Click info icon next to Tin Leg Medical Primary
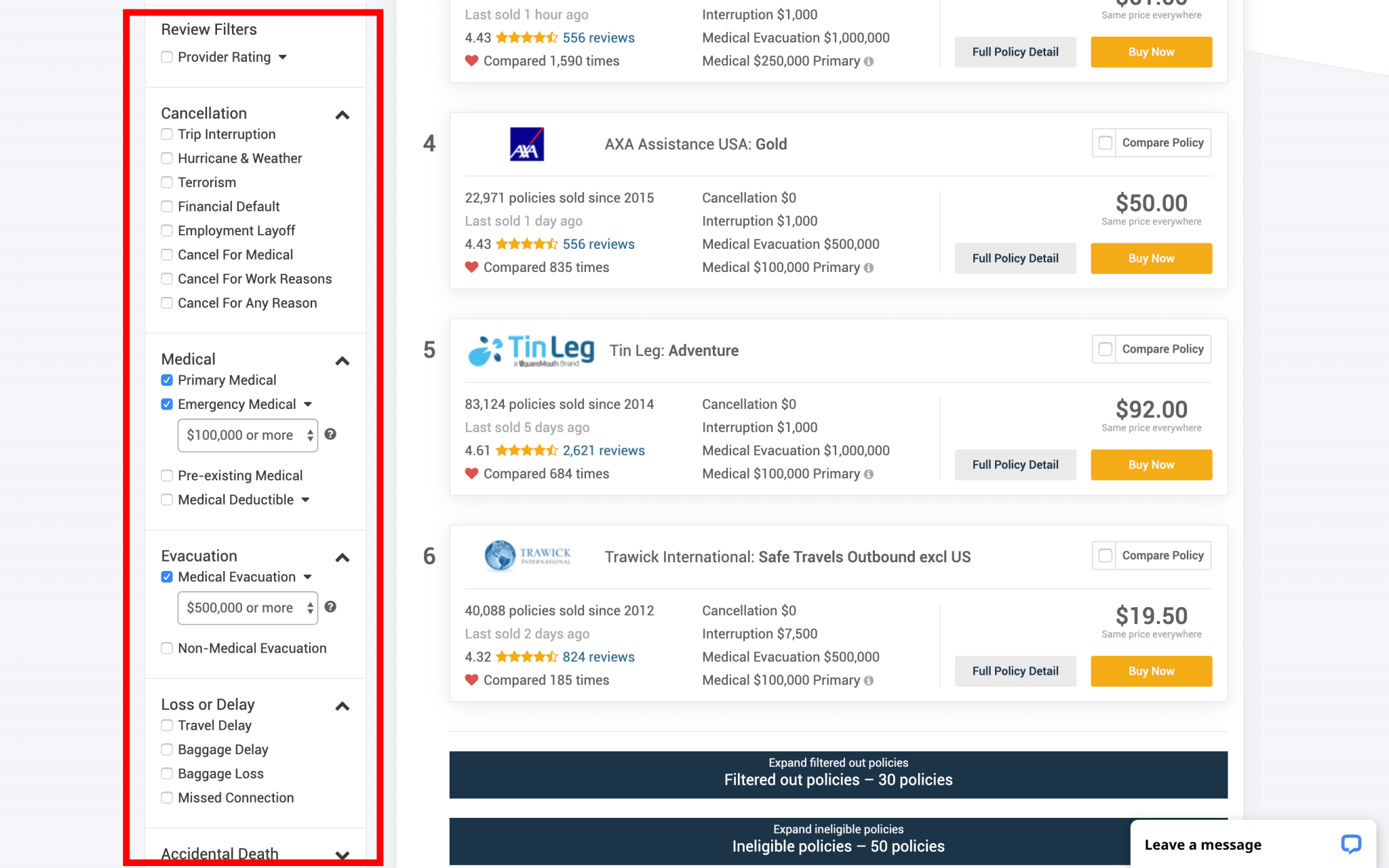 (x=869, y=474)
